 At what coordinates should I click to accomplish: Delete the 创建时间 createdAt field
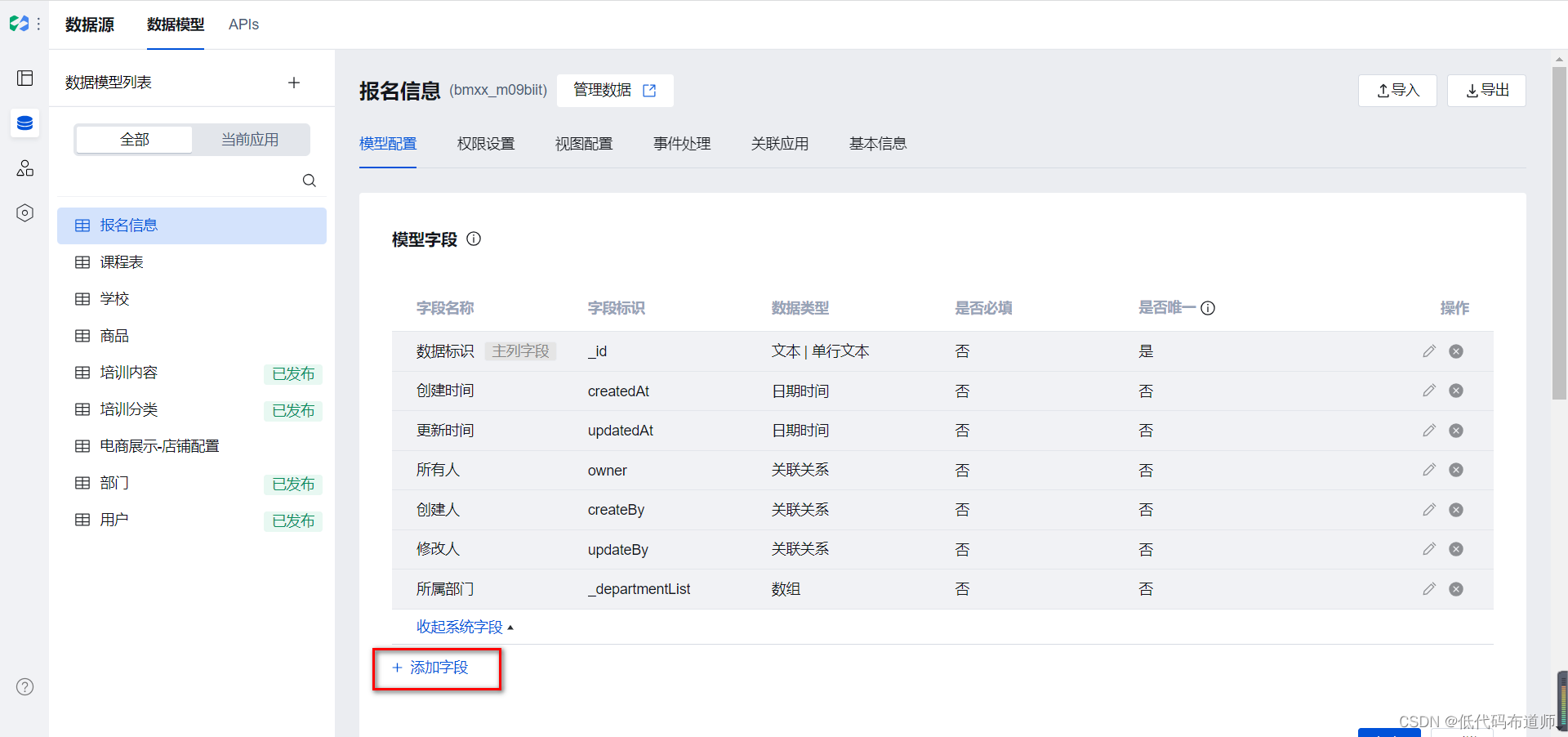[x=1456, y=391]
